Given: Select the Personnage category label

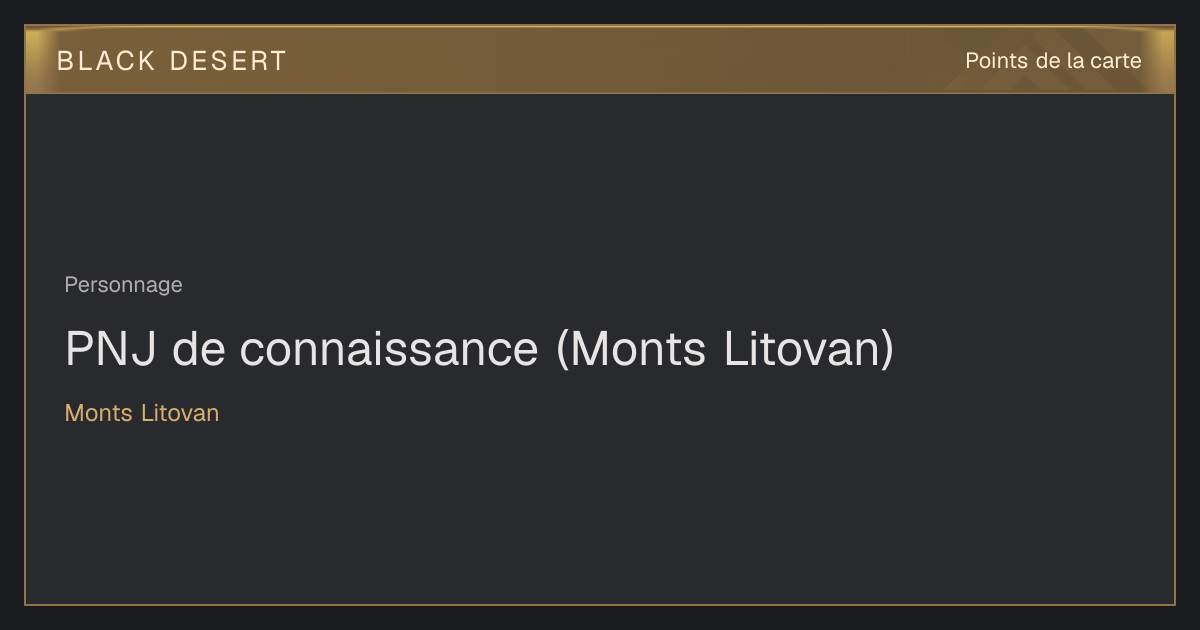Looking at the screenshot, I should click(x=124, y=285).
